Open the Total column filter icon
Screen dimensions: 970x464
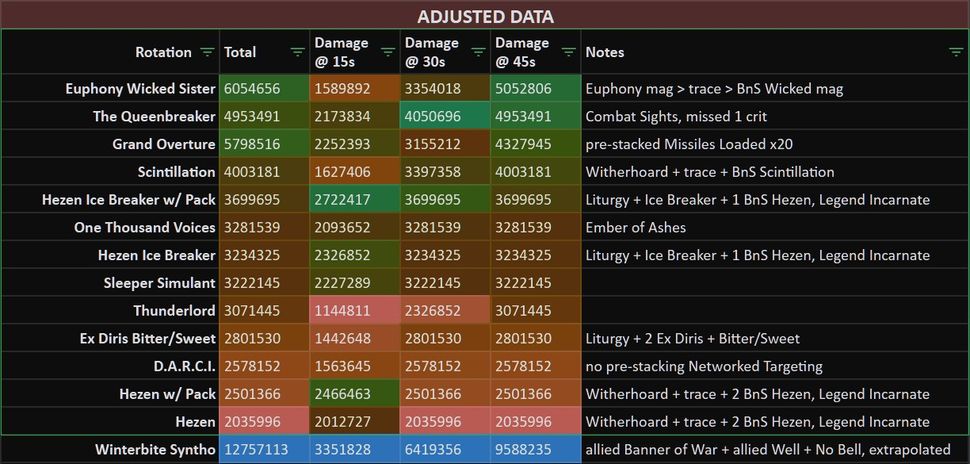point(298,53)
